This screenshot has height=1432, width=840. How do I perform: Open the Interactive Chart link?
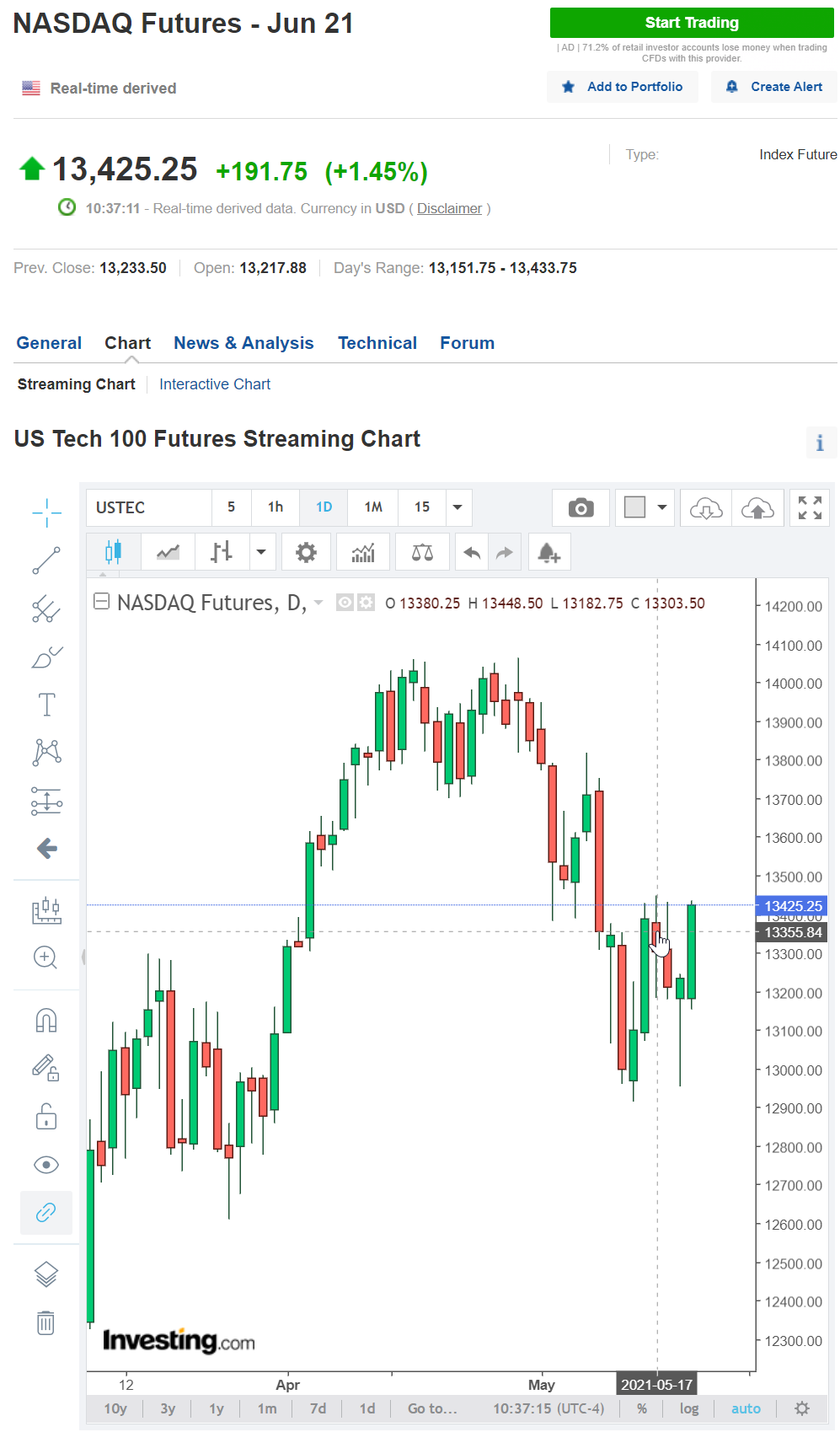[215, 384]
